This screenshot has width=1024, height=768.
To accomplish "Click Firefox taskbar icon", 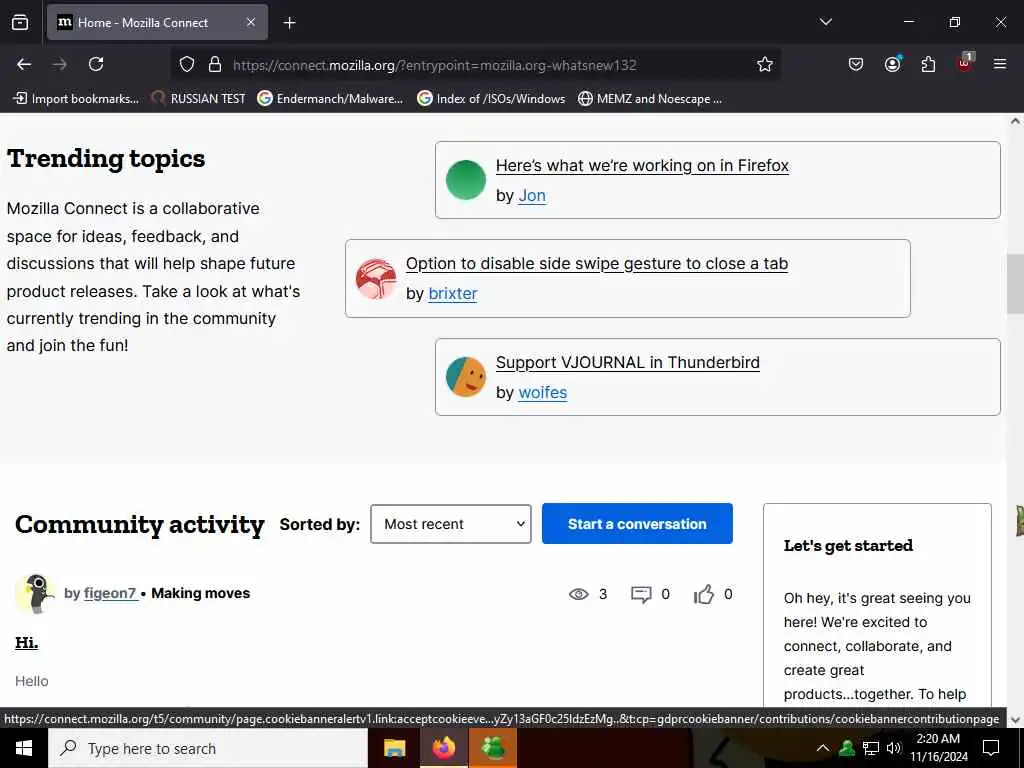I will coord(443,748).
